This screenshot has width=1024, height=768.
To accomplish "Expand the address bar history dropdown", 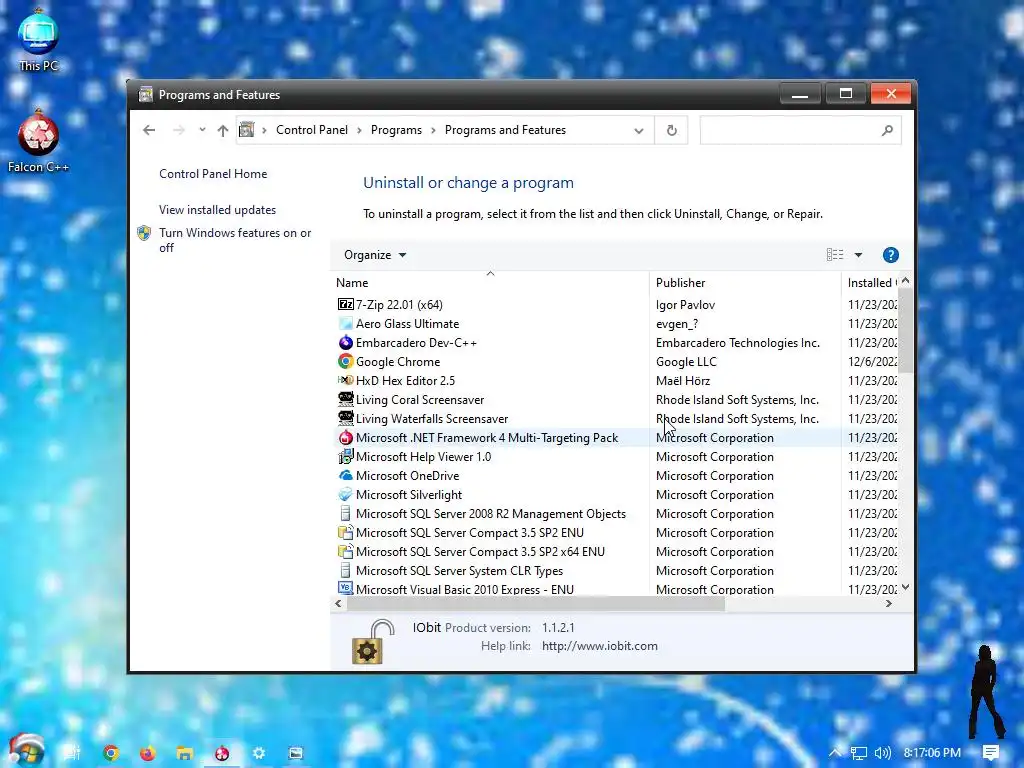I will [x=639, y=131].
